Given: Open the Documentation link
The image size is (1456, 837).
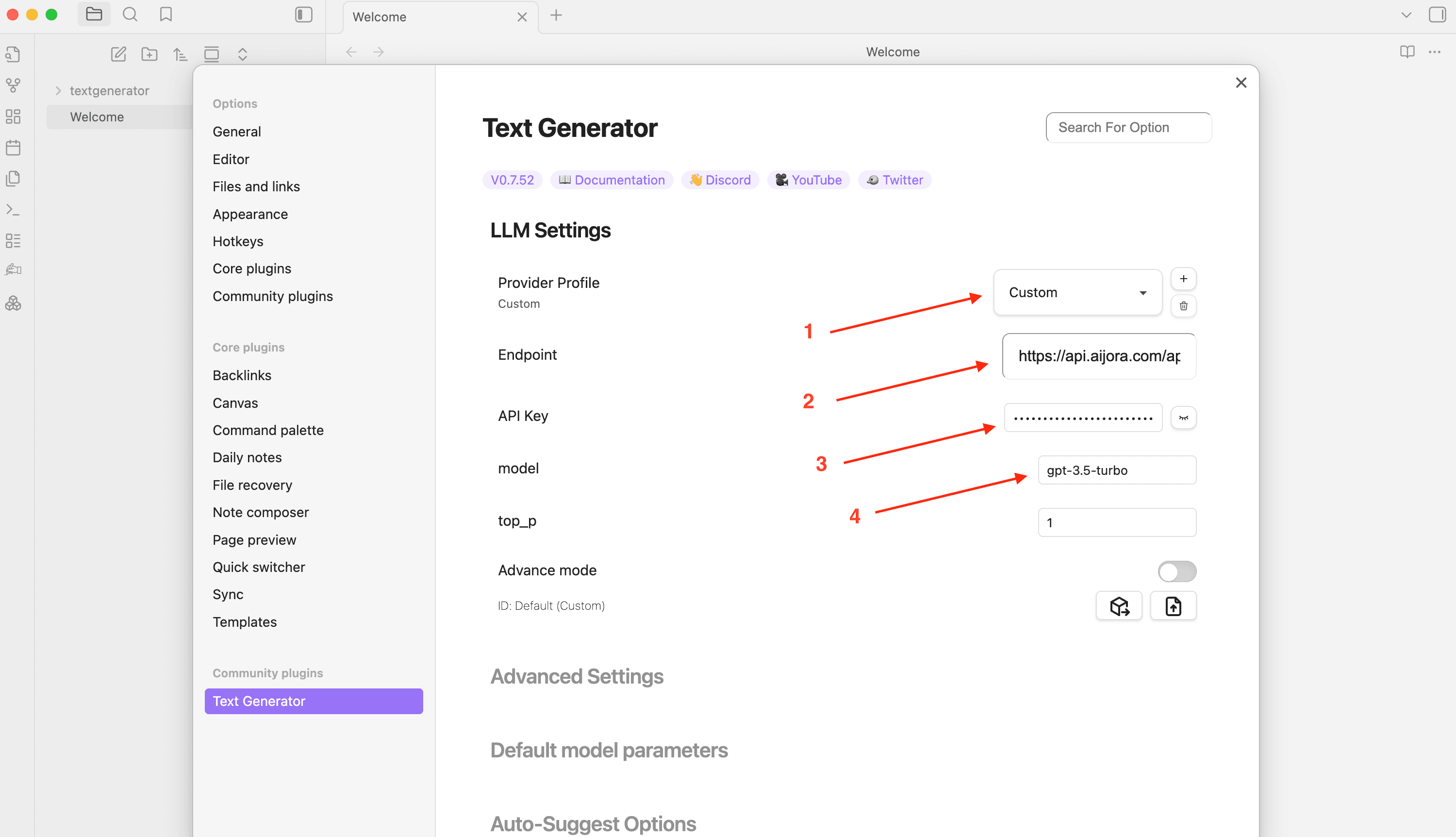Looking at the screenshot, I should pyautogui.click(x=612, y=180).
